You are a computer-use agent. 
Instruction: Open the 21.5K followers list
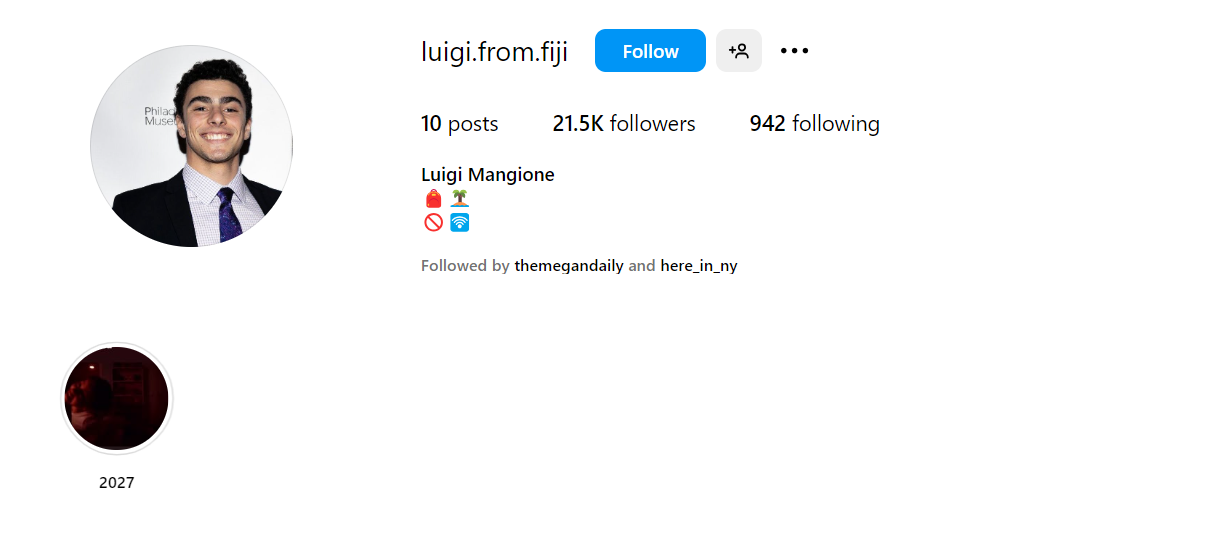click(x=624, y=124)
